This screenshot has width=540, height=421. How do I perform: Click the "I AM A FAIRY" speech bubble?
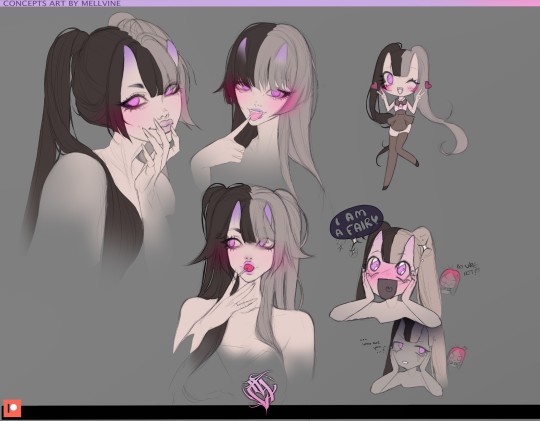click(x=357, y=223)
